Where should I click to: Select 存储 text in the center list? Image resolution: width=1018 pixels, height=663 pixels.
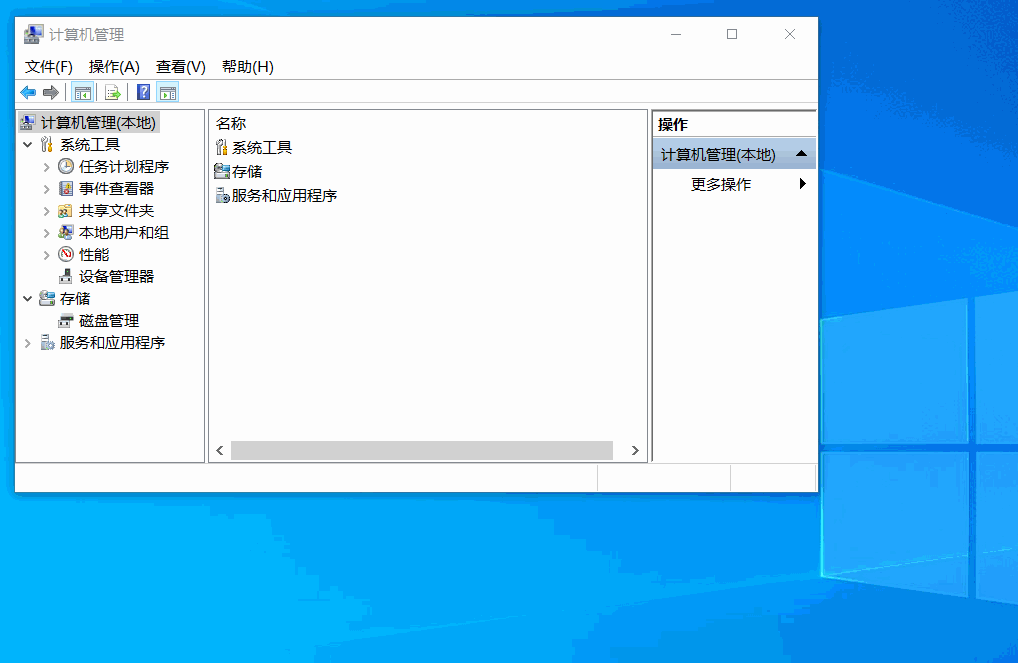[x=247, y=172]
